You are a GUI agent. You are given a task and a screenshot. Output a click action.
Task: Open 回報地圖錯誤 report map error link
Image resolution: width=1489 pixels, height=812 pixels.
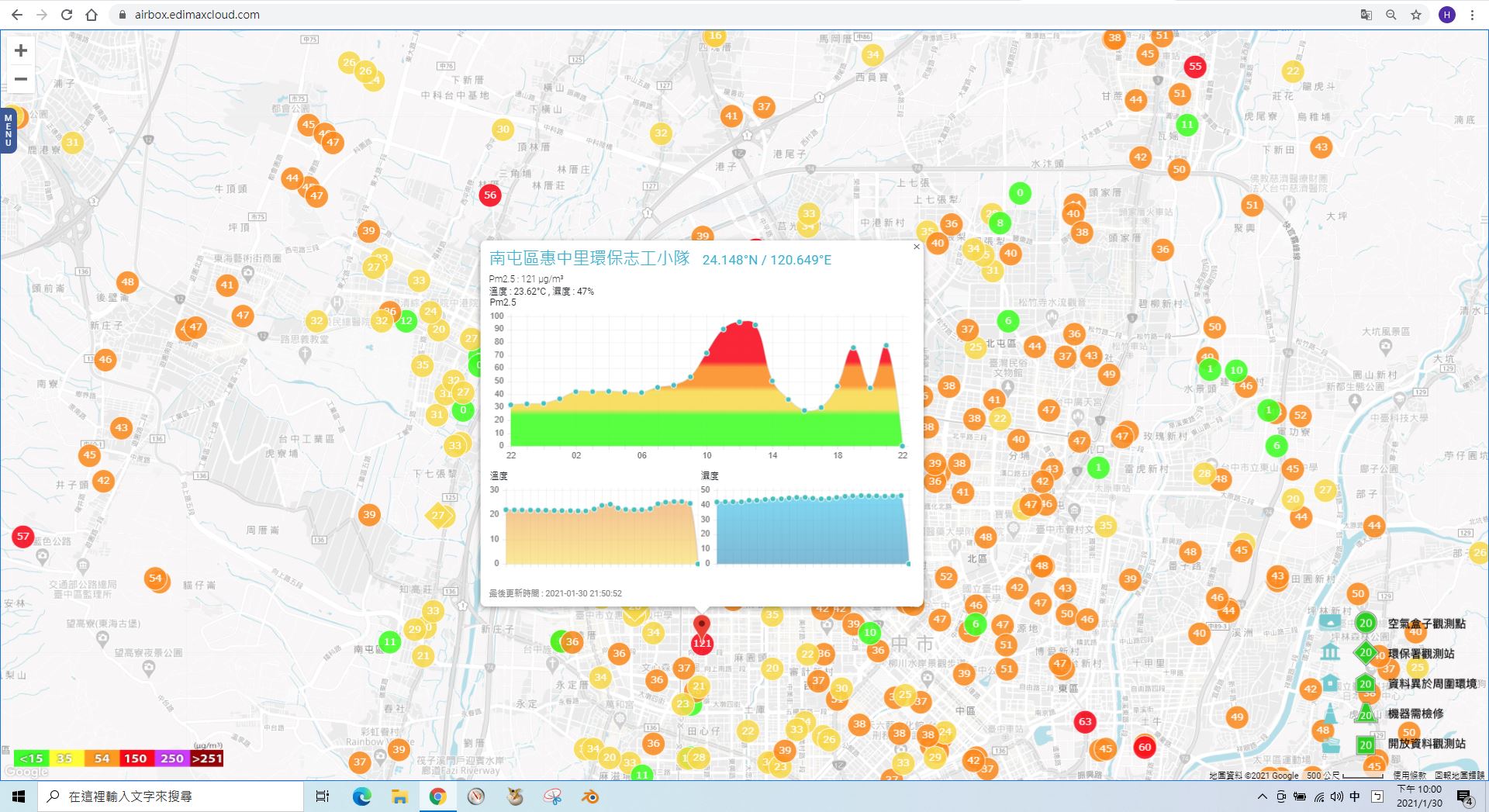tap(1459, 776)
